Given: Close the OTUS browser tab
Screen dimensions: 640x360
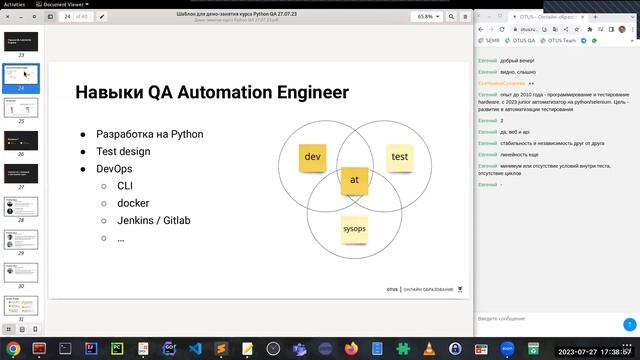Looking at the screenshot, I should (x=582, y=17).
